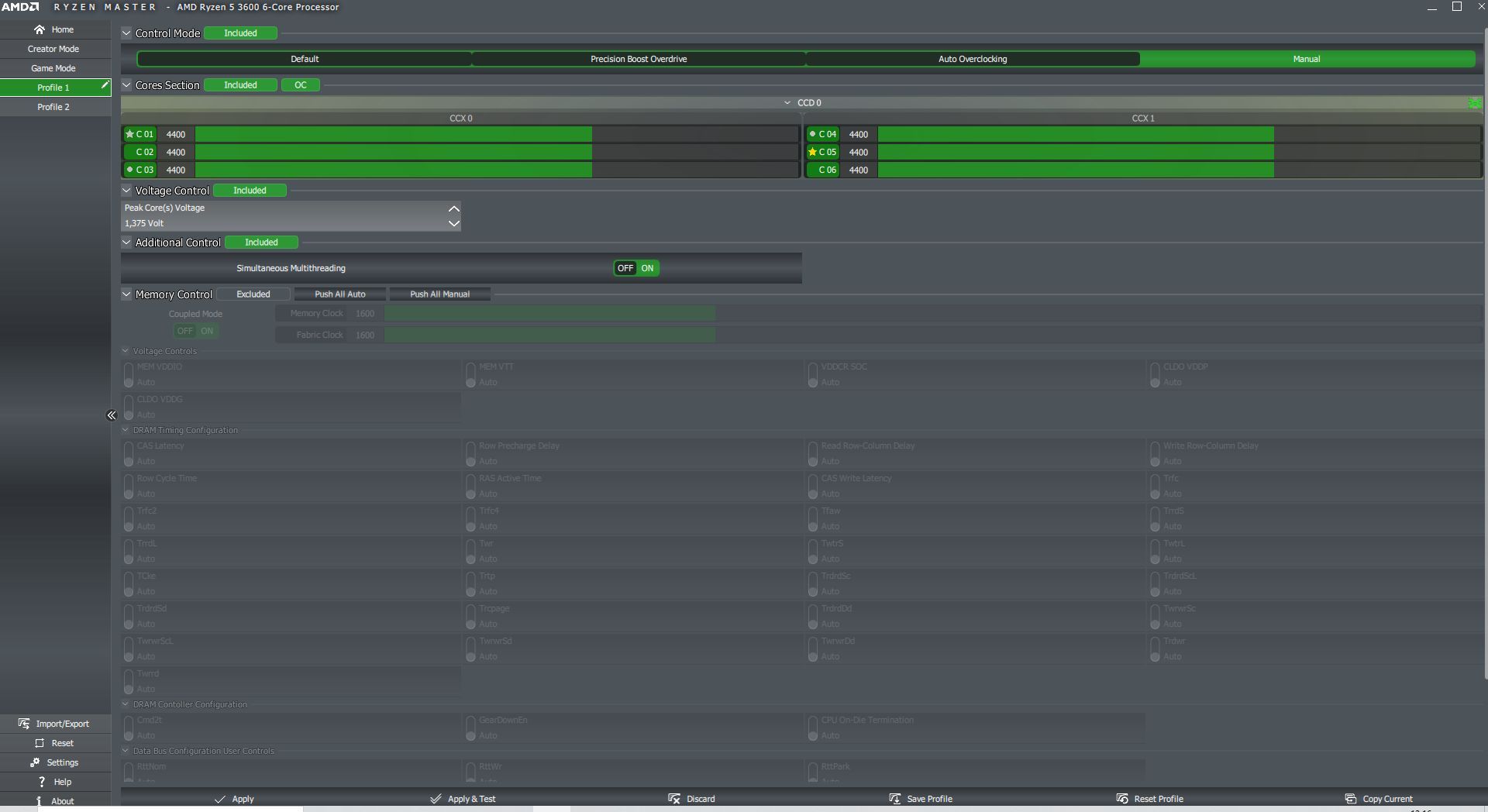The height and width of the screenshot is (812, 1488).
Task: Collapse the Control Mode section
Action: pyautogui.click(x=126, y=33)
